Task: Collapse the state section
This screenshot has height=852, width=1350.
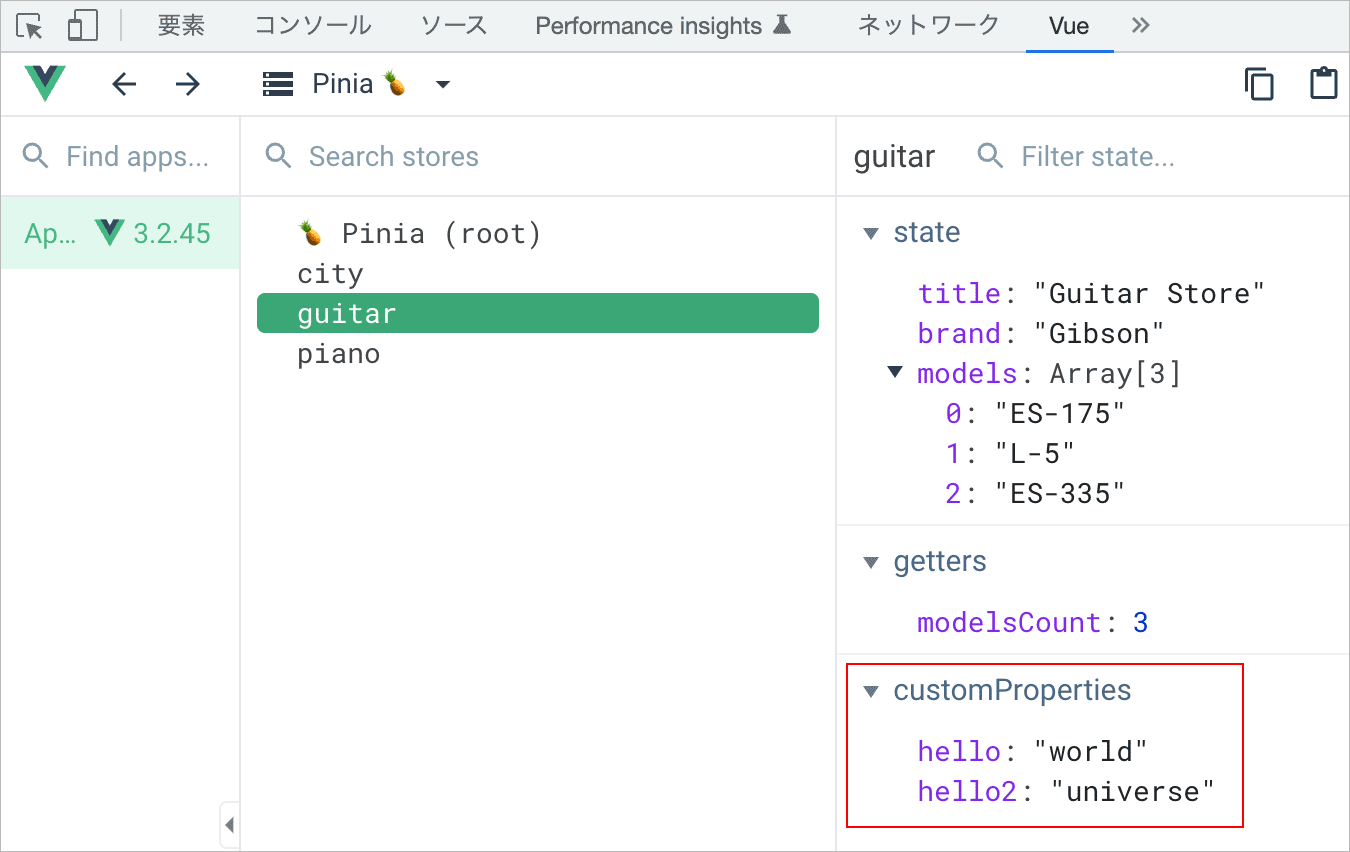Action: [x=871, y=233]
